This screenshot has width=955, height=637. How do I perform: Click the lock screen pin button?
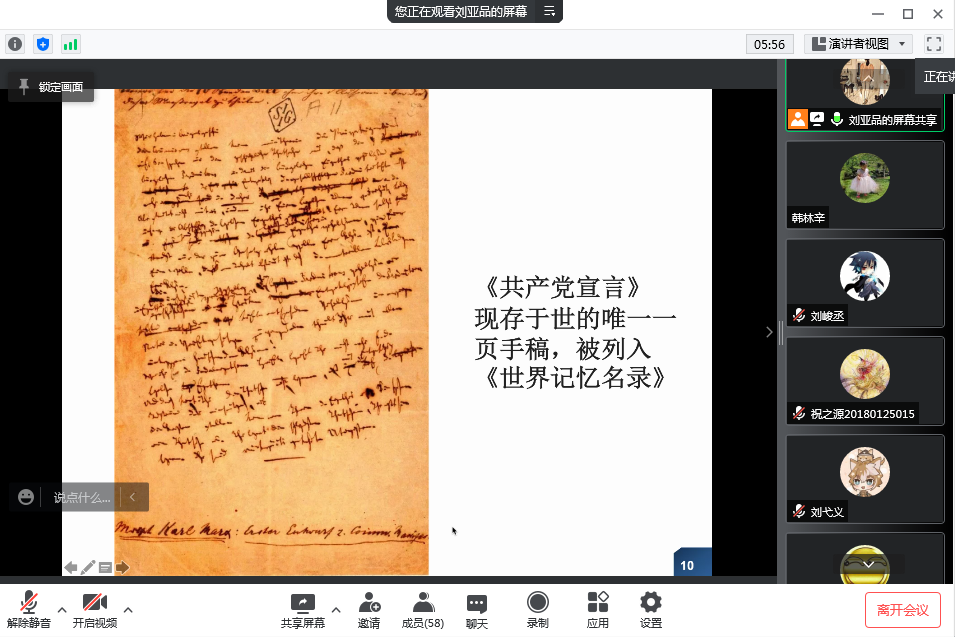pyautogui.click(x=52, y=87)
